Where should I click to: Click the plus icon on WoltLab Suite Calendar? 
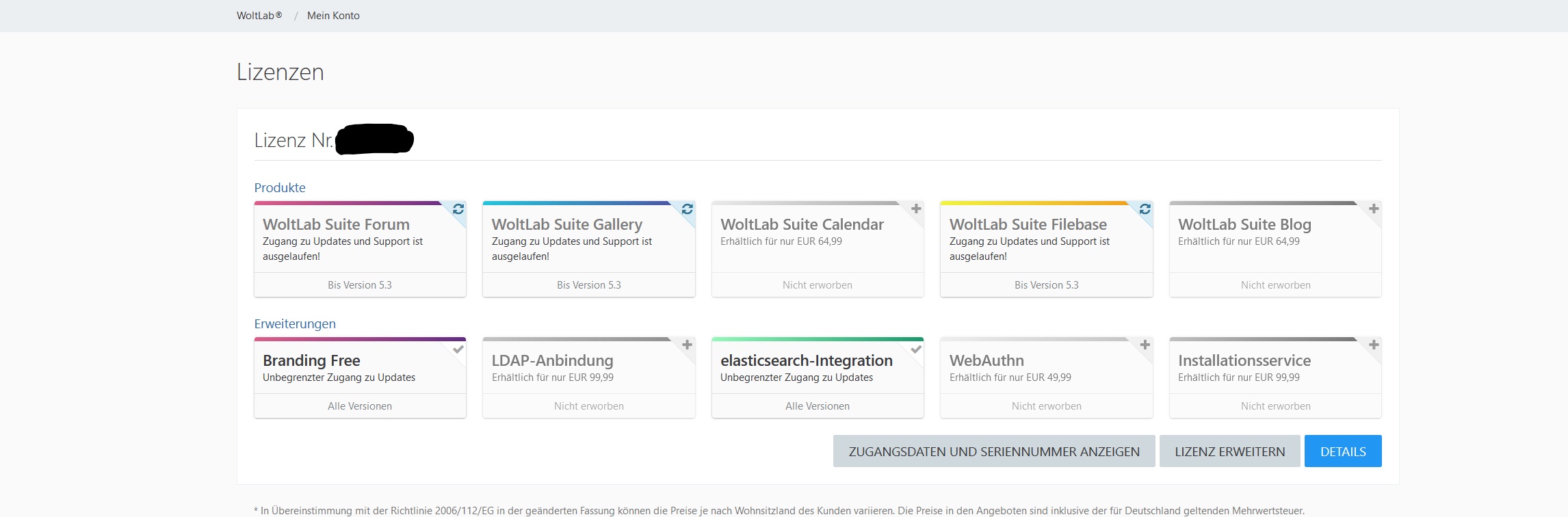916,209
